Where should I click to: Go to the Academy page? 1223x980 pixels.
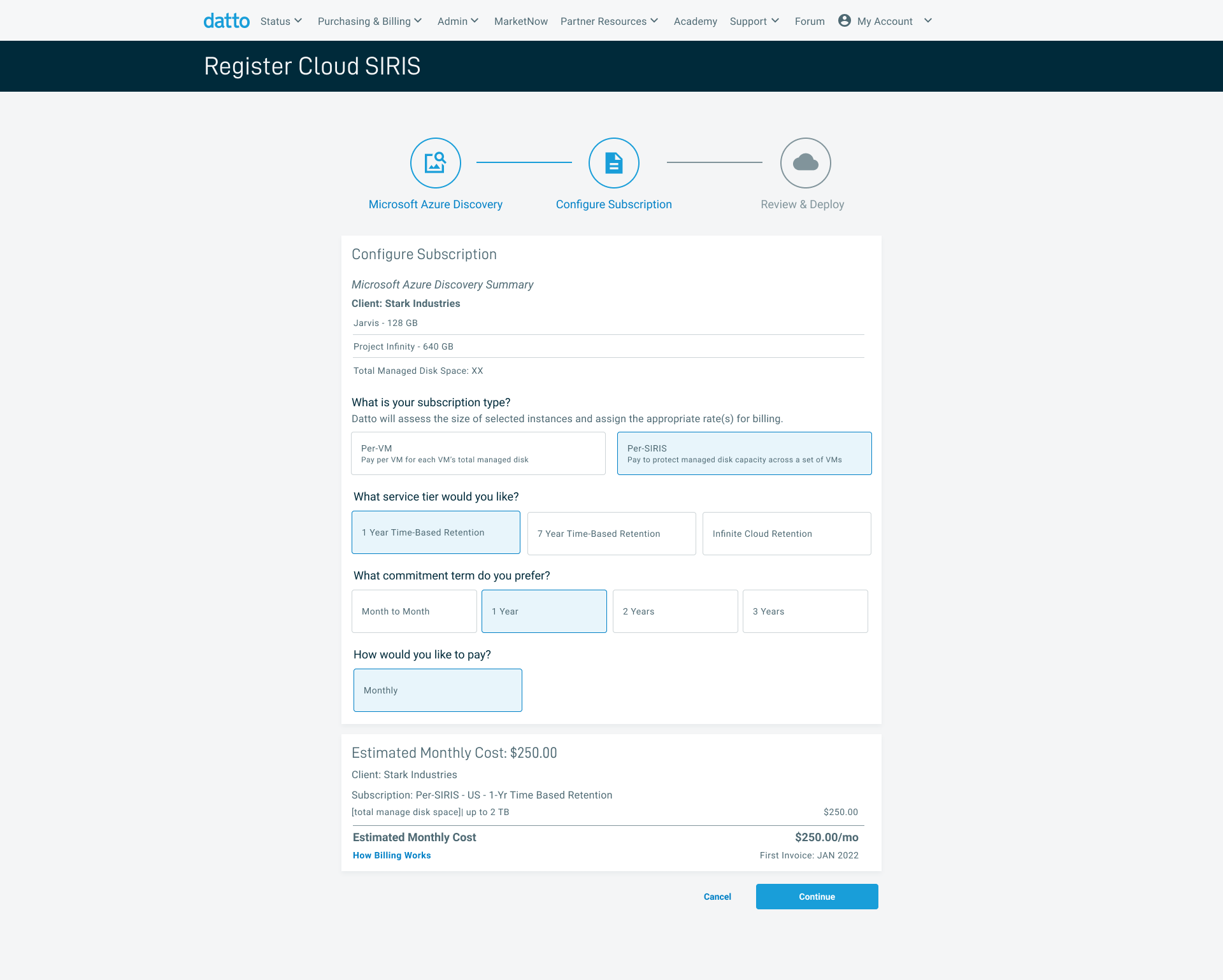(x=695, y=21)
